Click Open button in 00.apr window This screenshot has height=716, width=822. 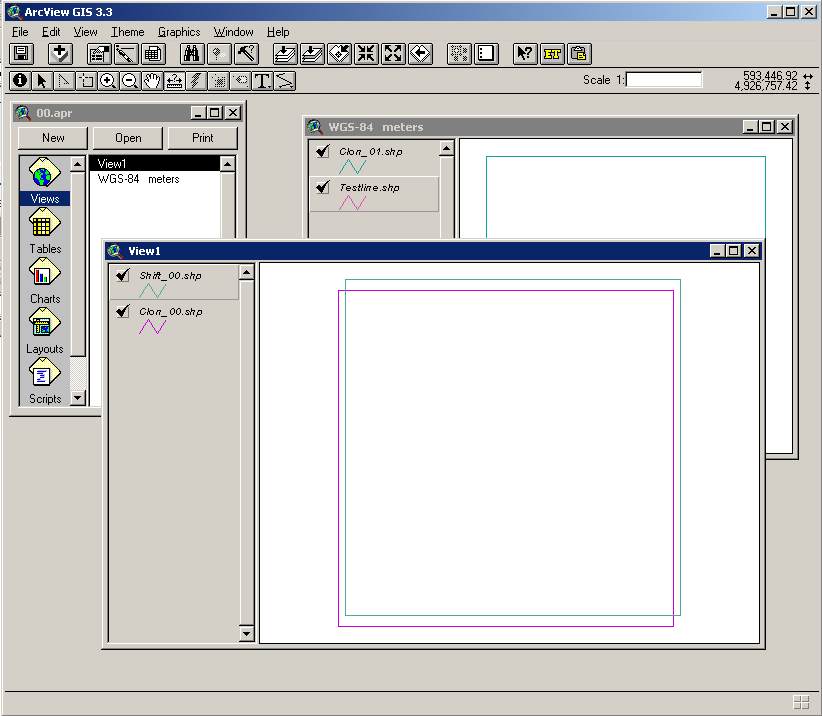click(x=128, y=138)
